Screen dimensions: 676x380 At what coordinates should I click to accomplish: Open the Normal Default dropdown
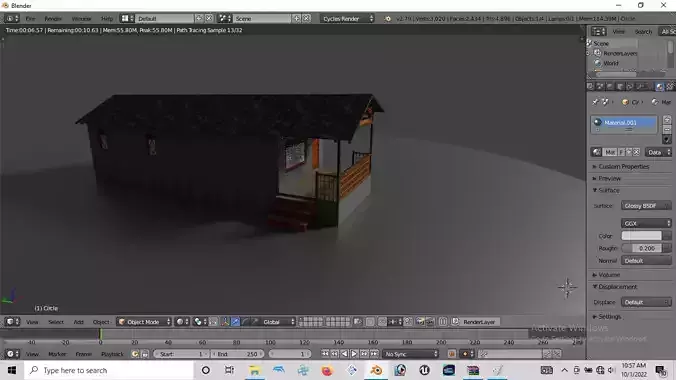pyautogui.click(x=646, y=261)
